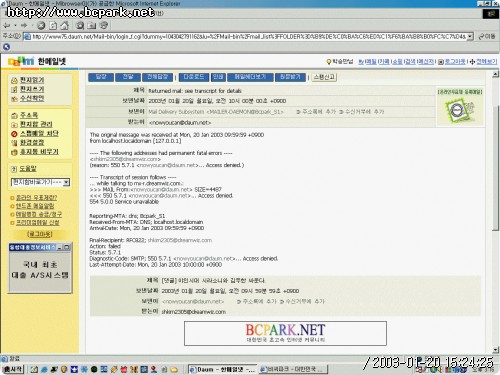Click the 메일헤더보기 button
Screen dimensions: 500x375
[x=250, y=77]
